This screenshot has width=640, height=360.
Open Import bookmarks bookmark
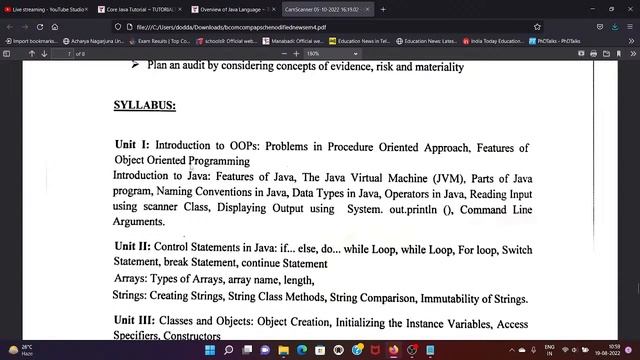[31, 41]
